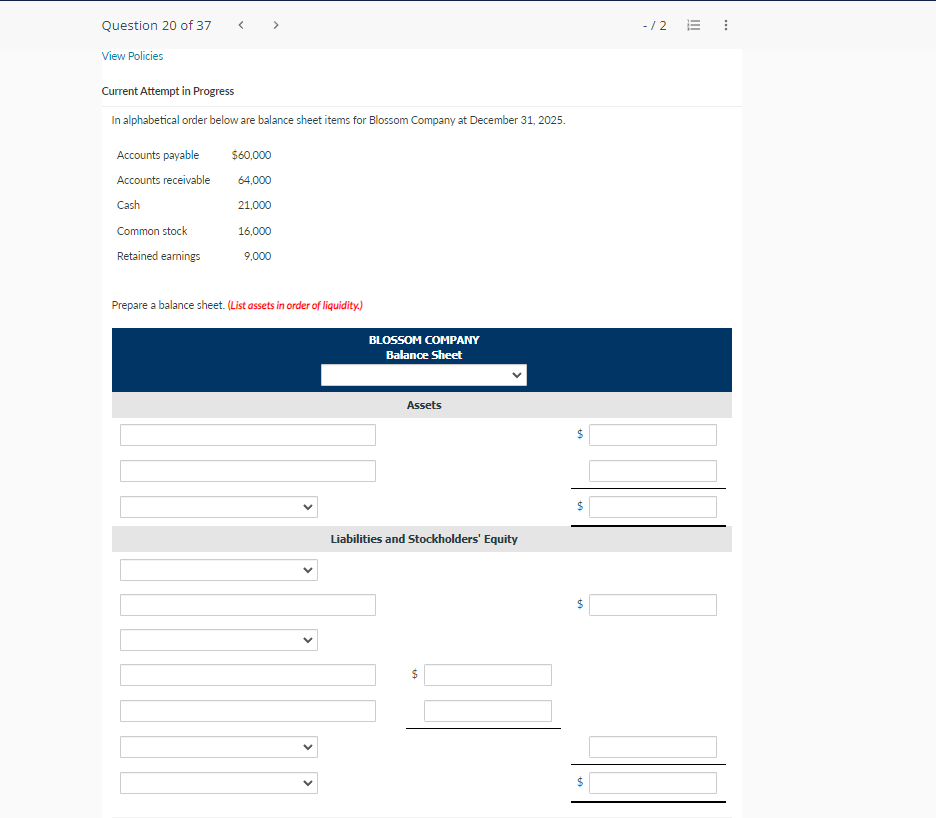This screenshot has height=818, width=936.
Task: Click the score indicator showing - / 2
Action: click(655, 25)
